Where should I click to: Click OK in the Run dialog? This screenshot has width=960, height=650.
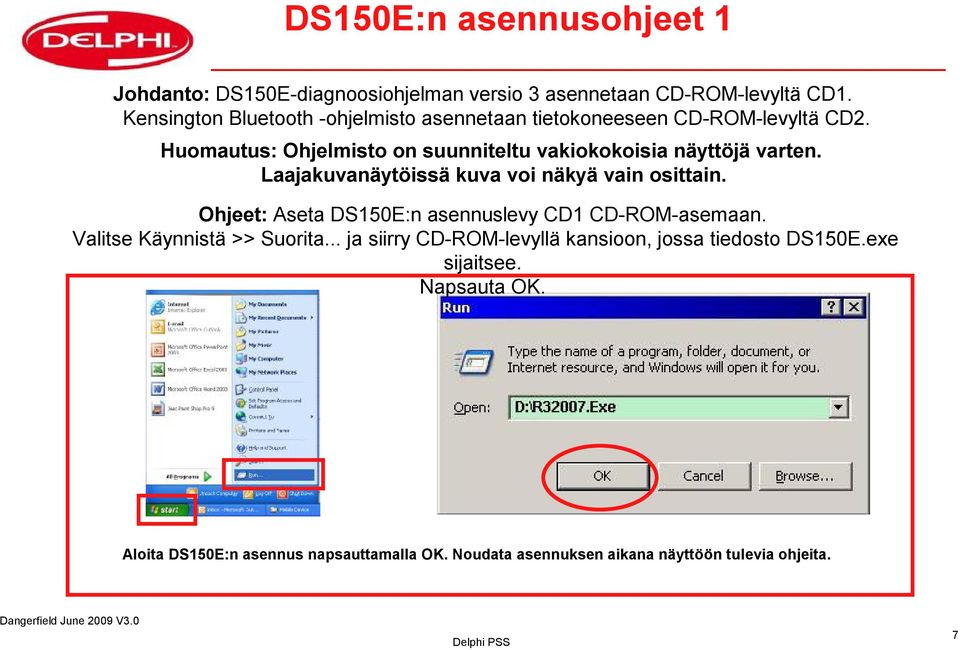(x=602, y=476)
